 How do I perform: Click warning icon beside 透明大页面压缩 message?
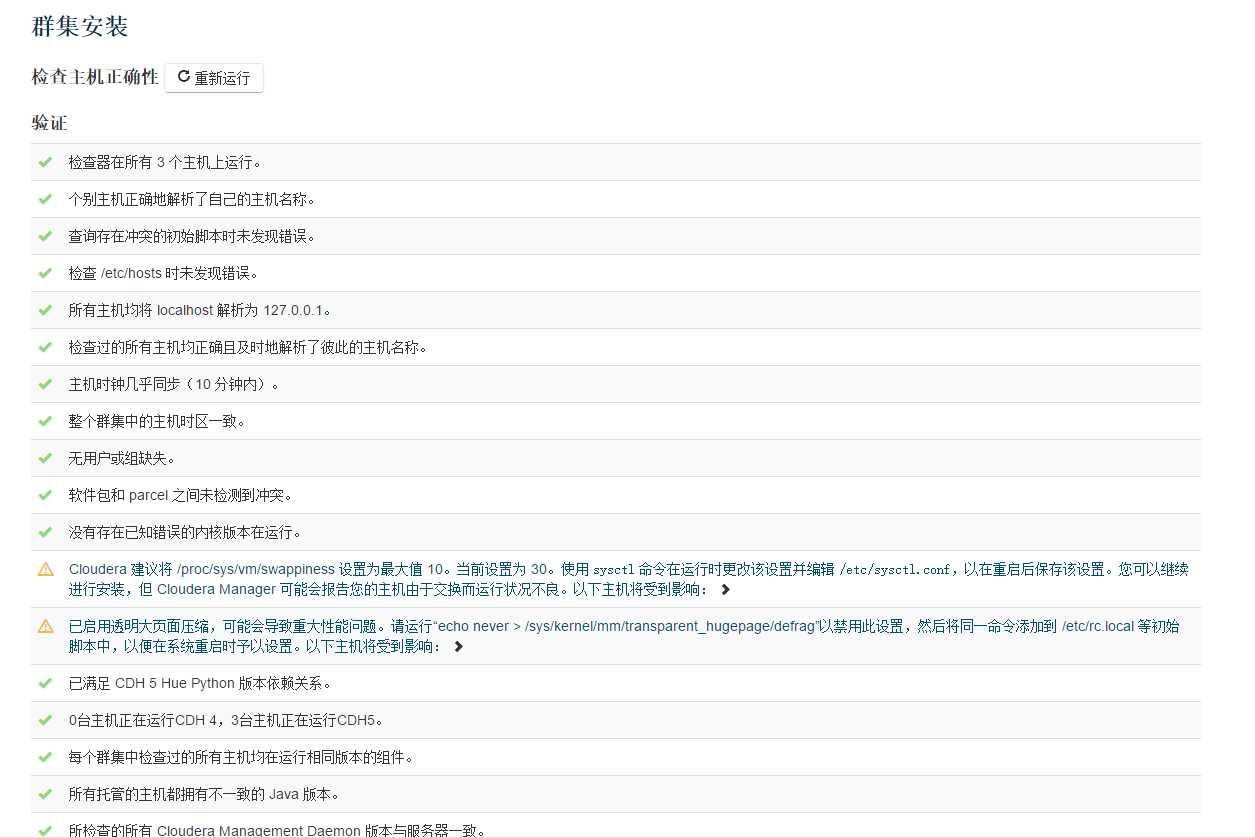45,626
